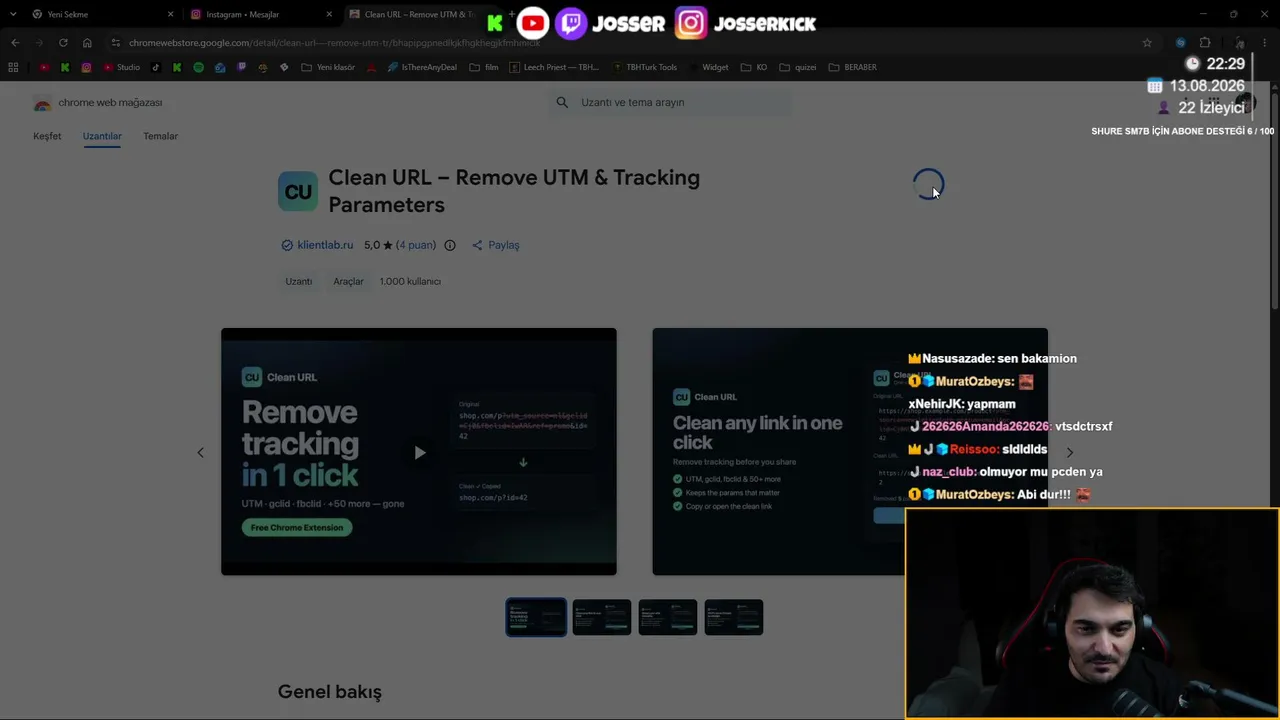Visit the klientlab.ru publisher link
1280x720 pixels.
pos(325,245)
